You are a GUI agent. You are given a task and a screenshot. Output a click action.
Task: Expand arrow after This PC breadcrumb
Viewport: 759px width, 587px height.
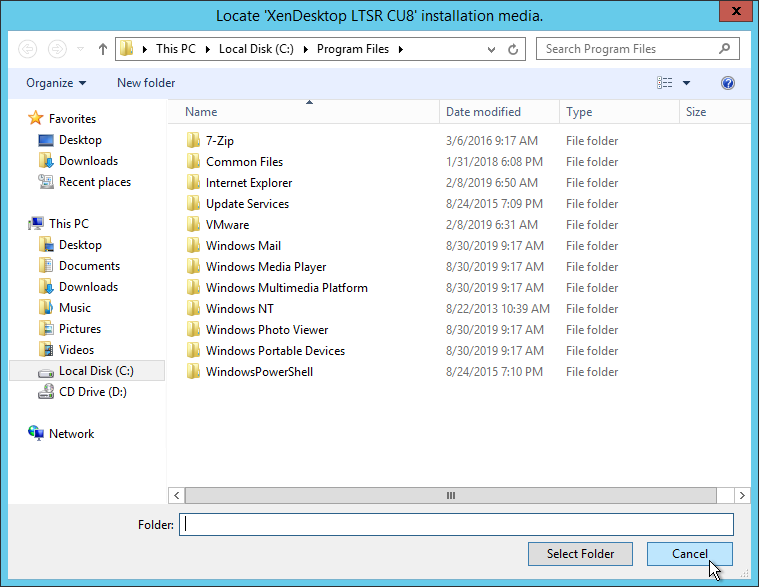[208, 49]
